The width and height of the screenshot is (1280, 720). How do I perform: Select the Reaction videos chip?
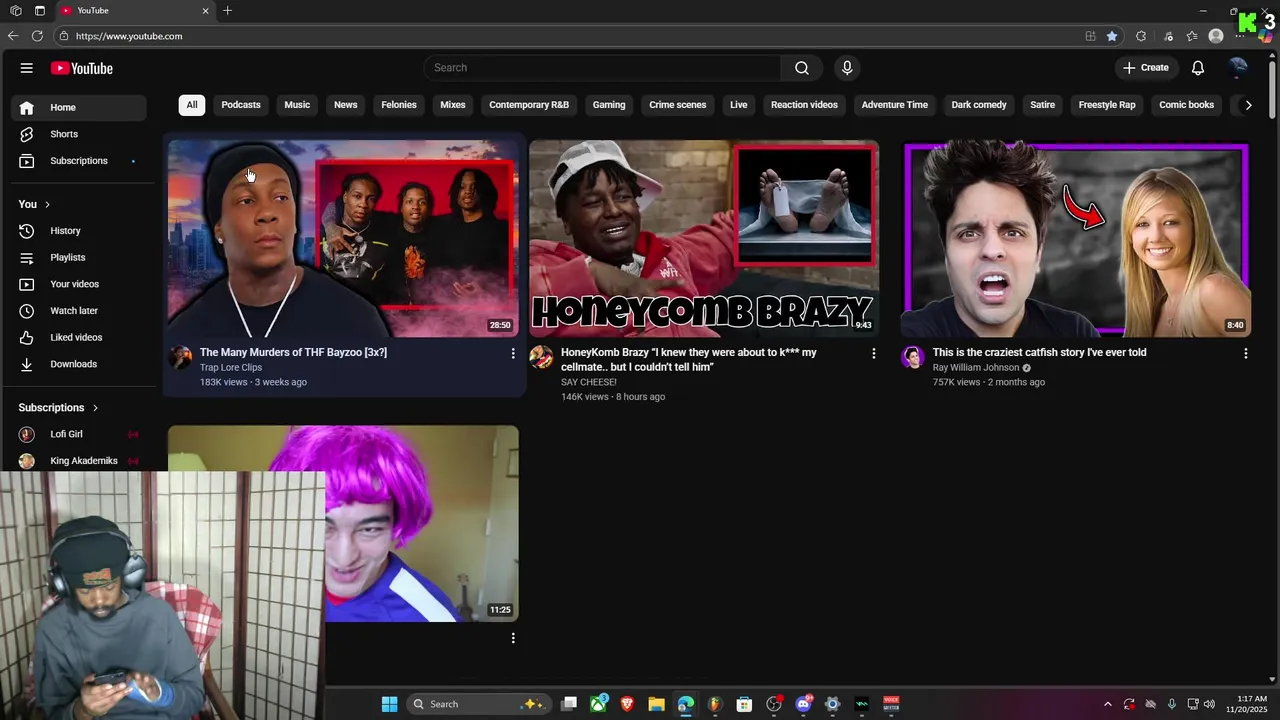[x=804, y=105]
